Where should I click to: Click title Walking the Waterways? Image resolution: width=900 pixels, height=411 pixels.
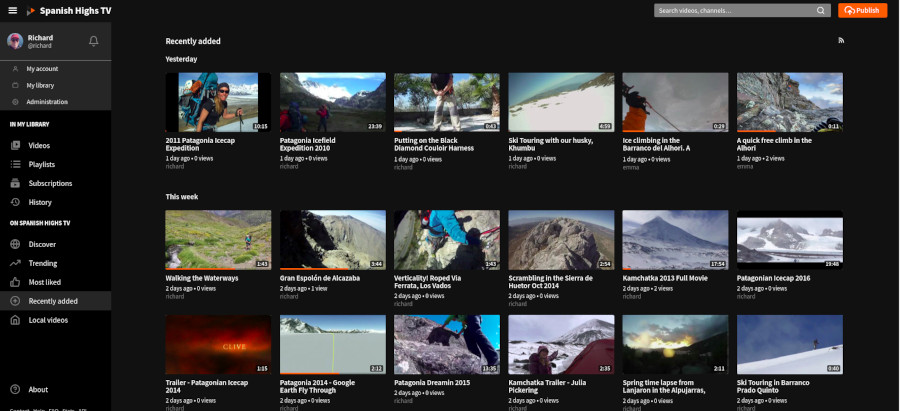201,278
